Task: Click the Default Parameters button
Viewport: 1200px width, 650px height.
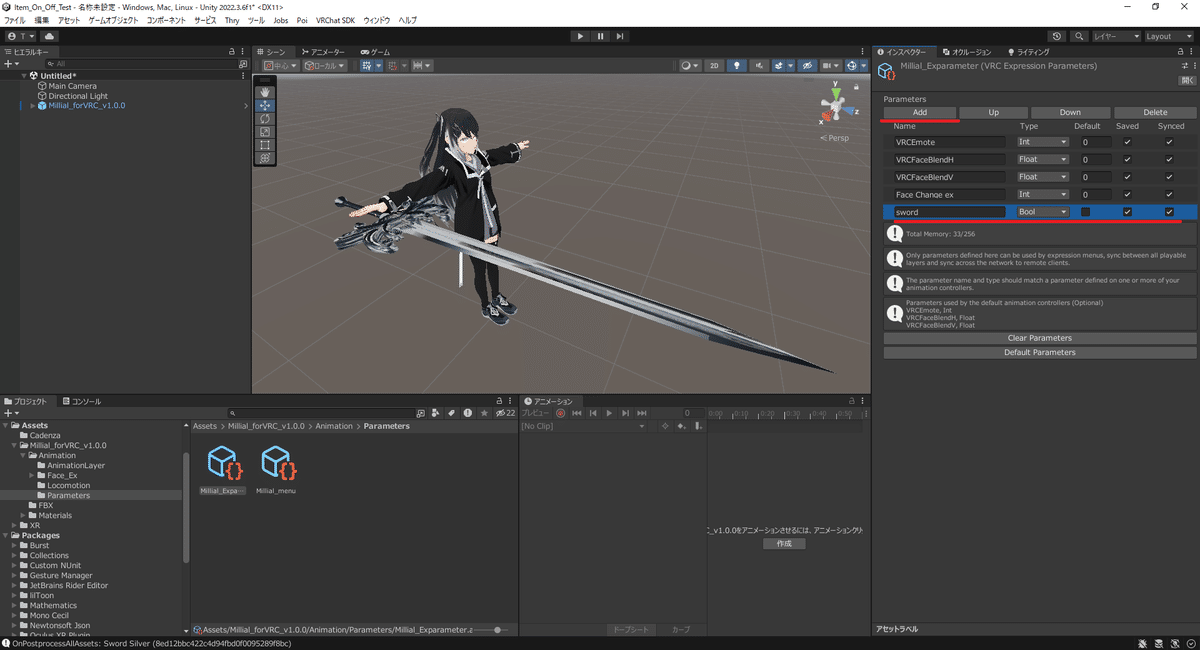Action: click(x=1040, y=352)
